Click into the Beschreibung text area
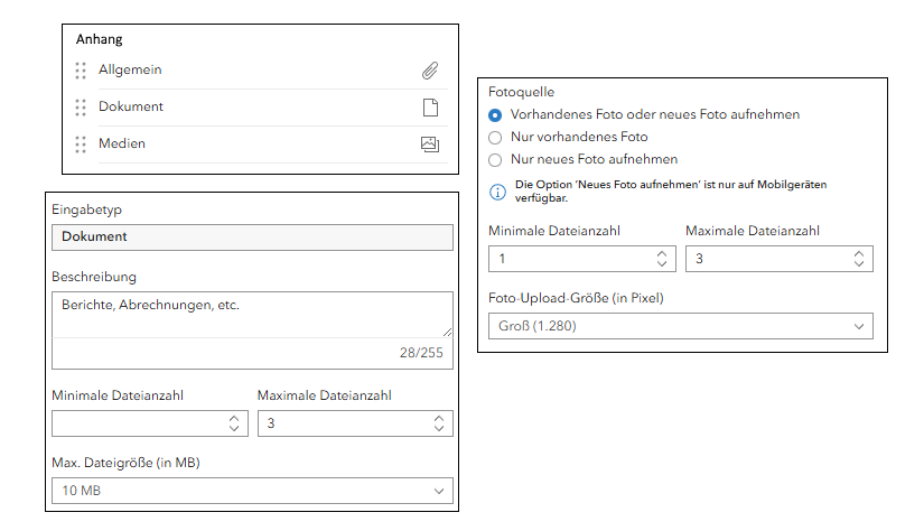 (253, 314)
